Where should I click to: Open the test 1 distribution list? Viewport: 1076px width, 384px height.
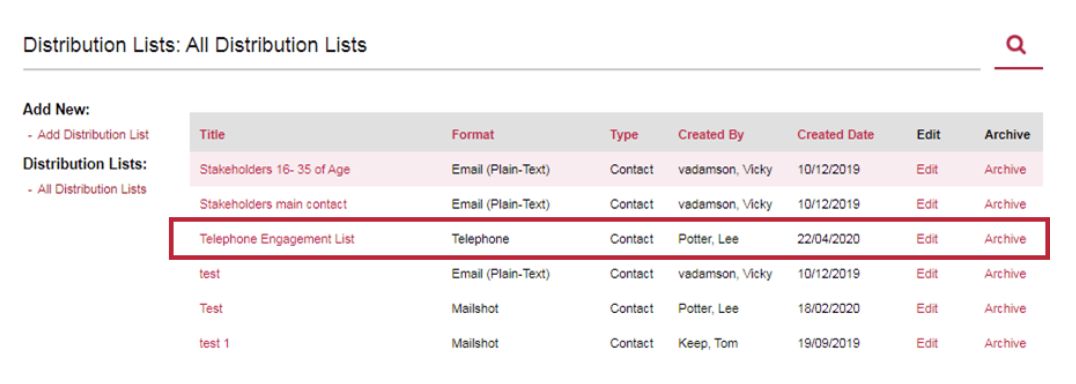[215, 344]
